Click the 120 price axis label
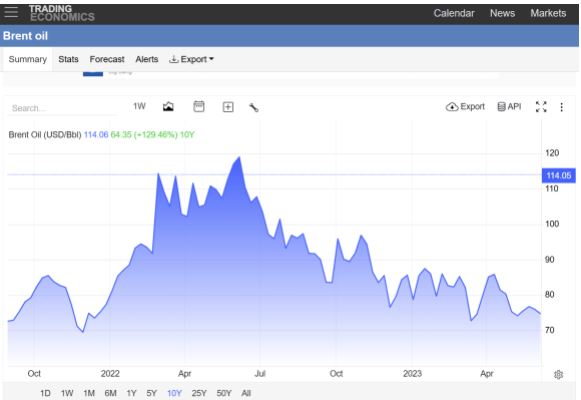This screenshot has height=400, width=581. 552,153
